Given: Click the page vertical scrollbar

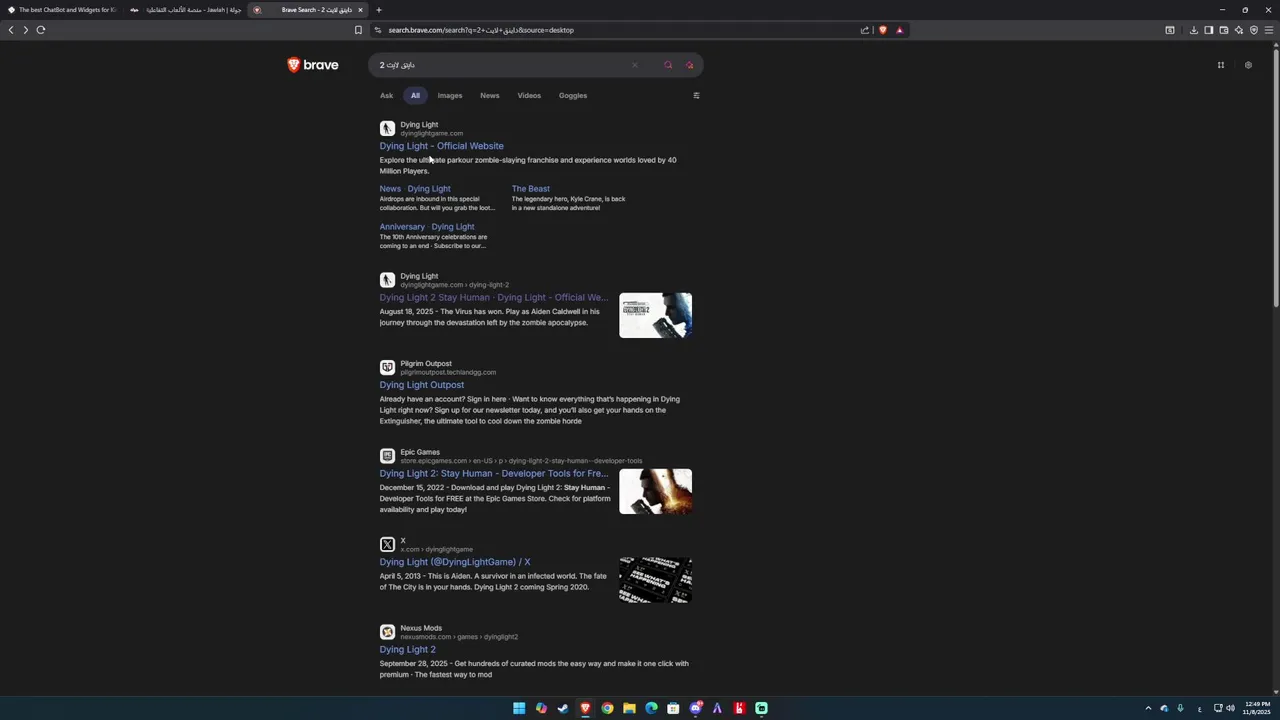Looking at the screenshot, I should coord(1275,180).
